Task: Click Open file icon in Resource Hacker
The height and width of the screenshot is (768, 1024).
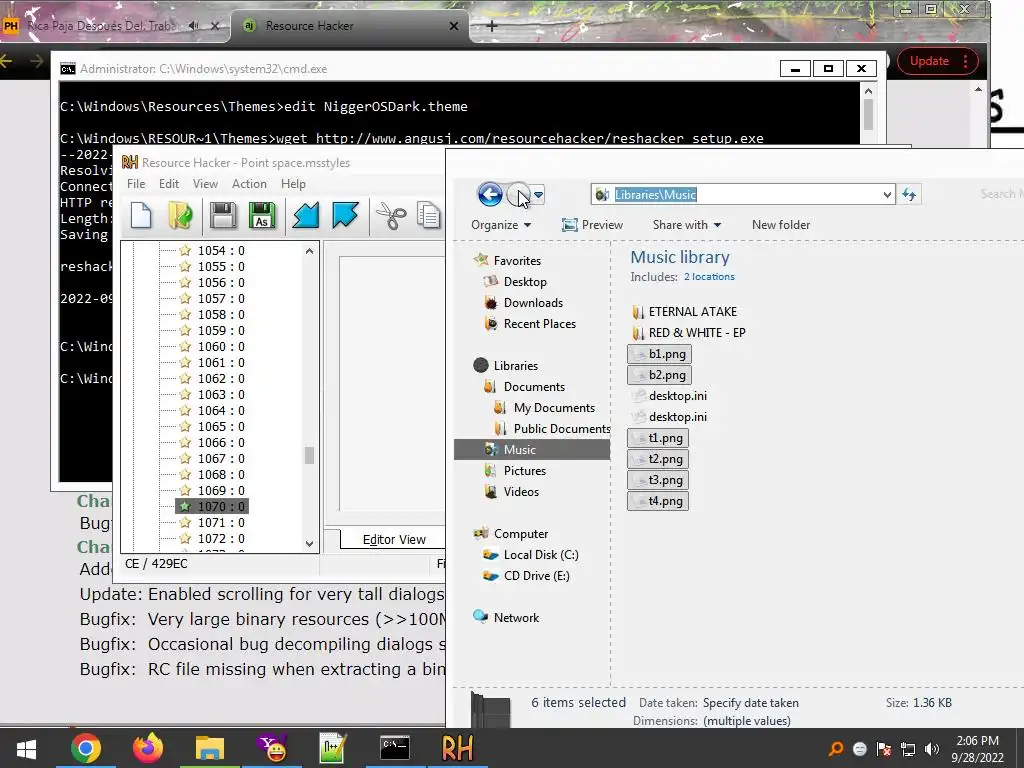Action: click(x=180, y=216)
